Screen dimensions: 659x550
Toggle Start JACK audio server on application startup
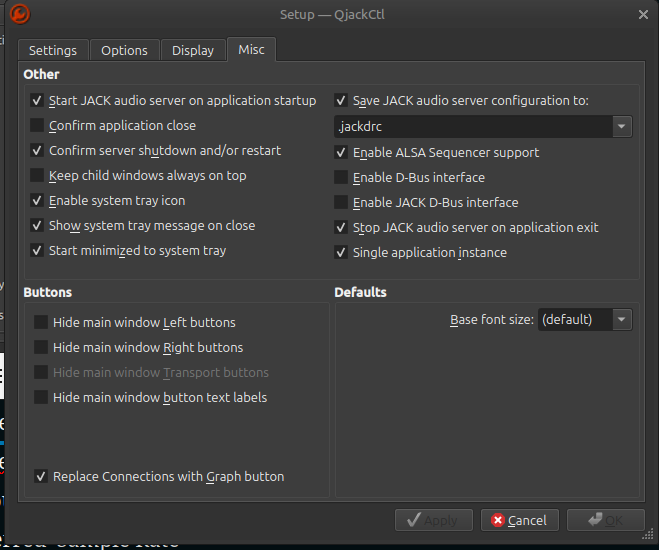[37, 100]
